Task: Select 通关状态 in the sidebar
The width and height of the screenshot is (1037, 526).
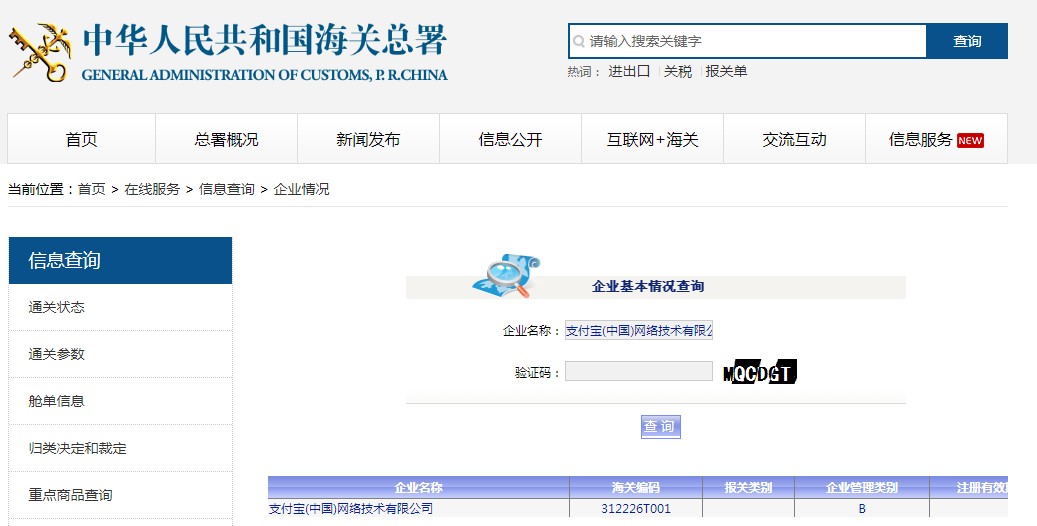Action: click(x=57, y=307)
